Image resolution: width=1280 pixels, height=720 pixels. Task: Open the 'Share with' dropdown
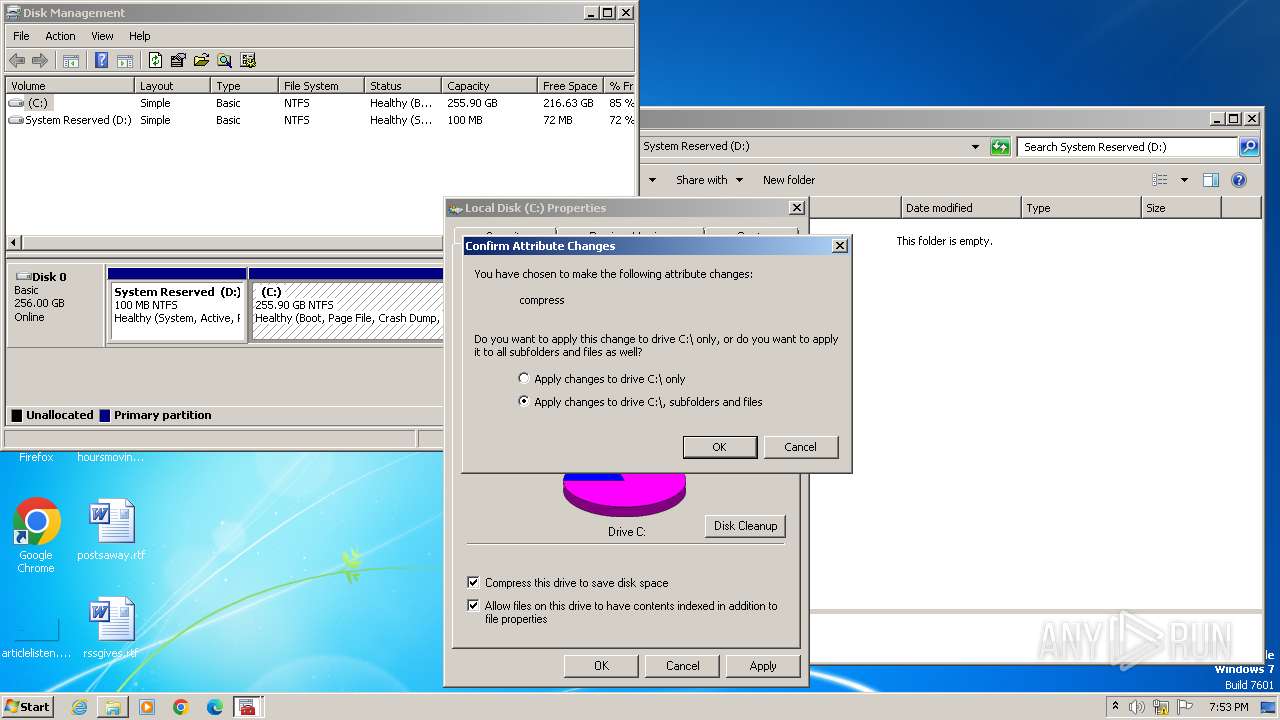(709, 180)
